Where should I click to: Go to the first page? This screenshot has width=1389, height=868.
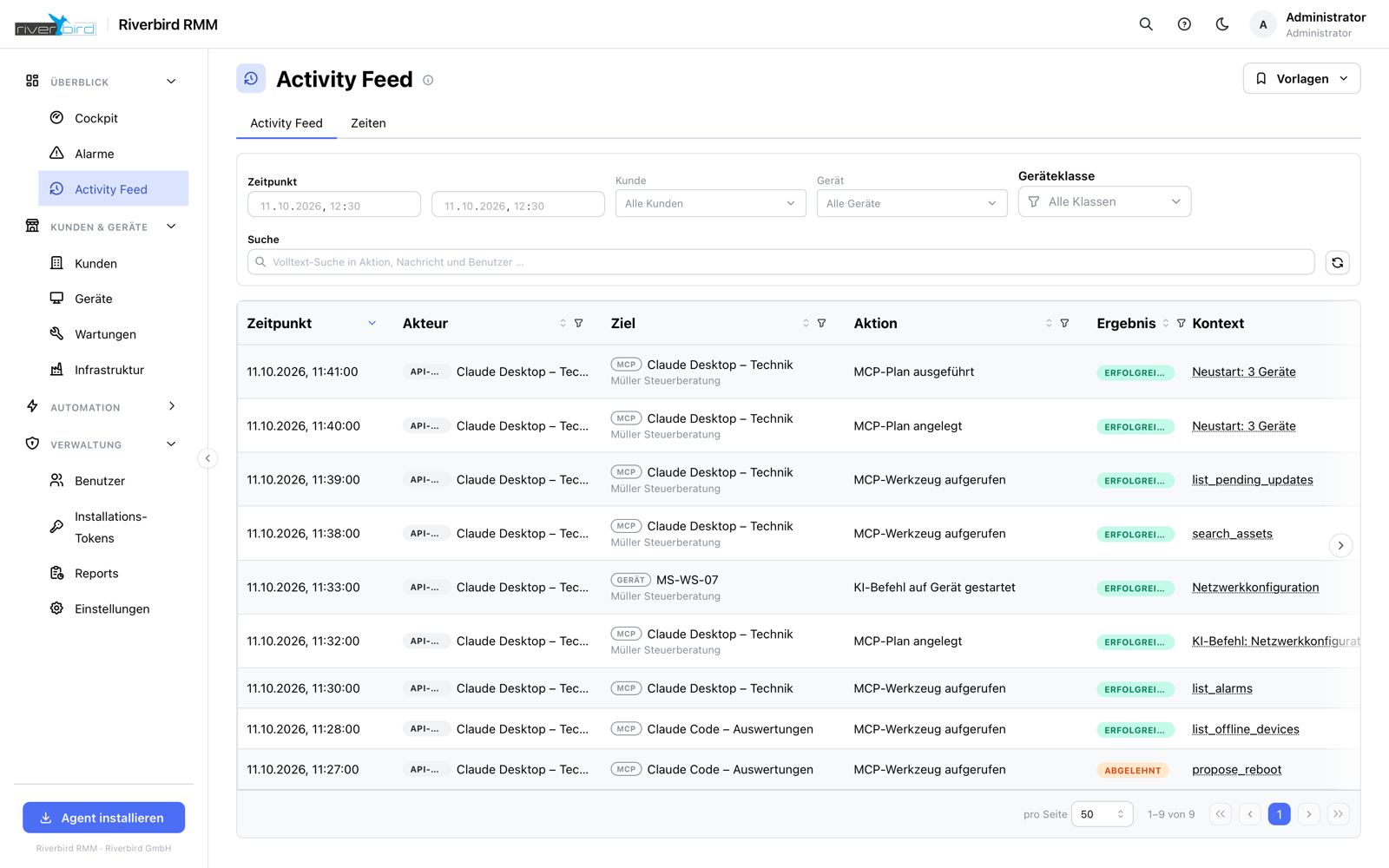[1221, 814]
